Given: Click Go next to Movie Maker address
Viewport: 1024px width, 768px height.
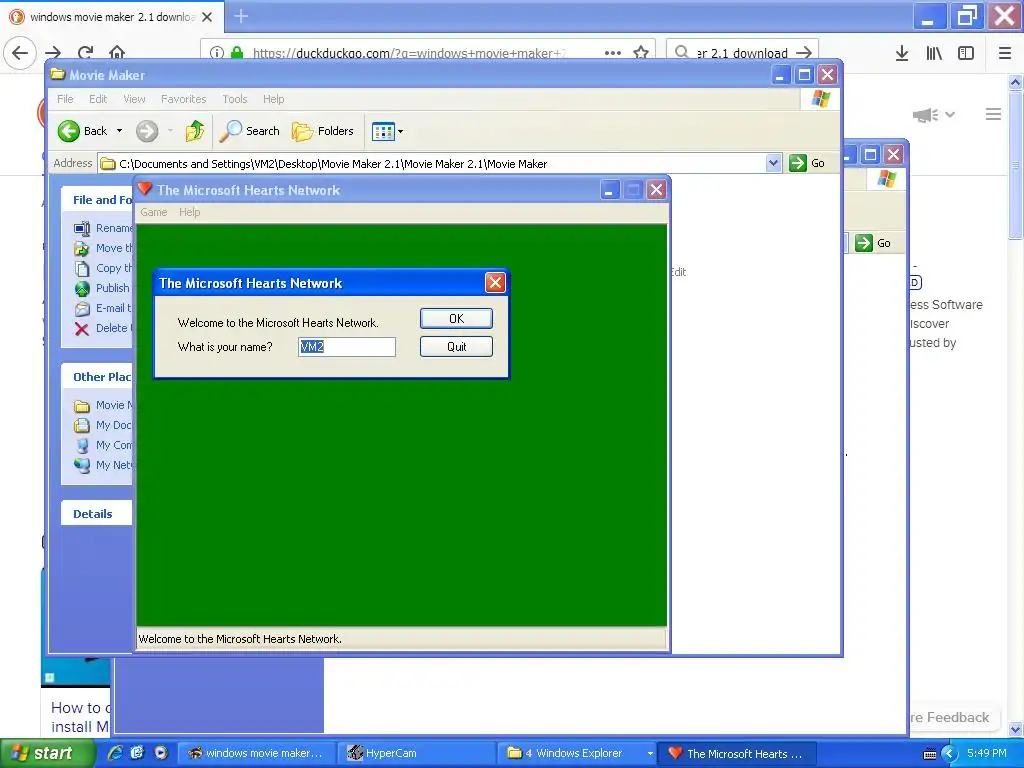Looking at the screenshot, I should (x=807, y=163).
